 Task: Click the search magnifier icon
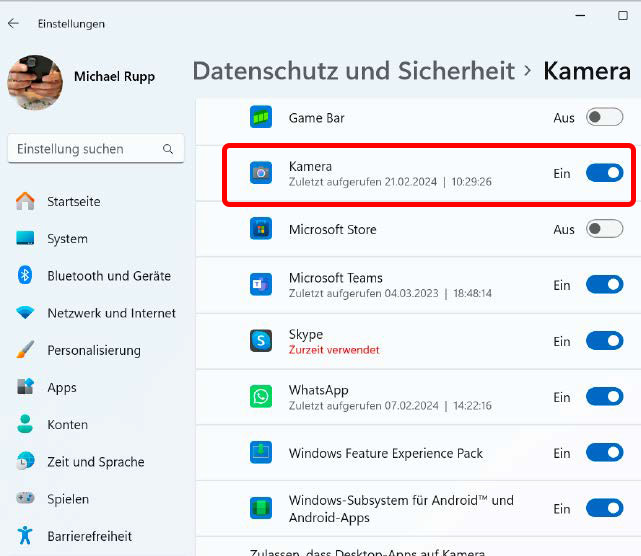click(168, 149)
